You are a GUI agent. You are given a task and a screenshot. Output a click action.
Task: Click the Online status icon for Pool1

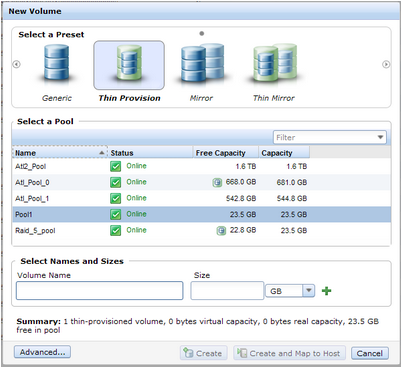(x=115, y=214)
